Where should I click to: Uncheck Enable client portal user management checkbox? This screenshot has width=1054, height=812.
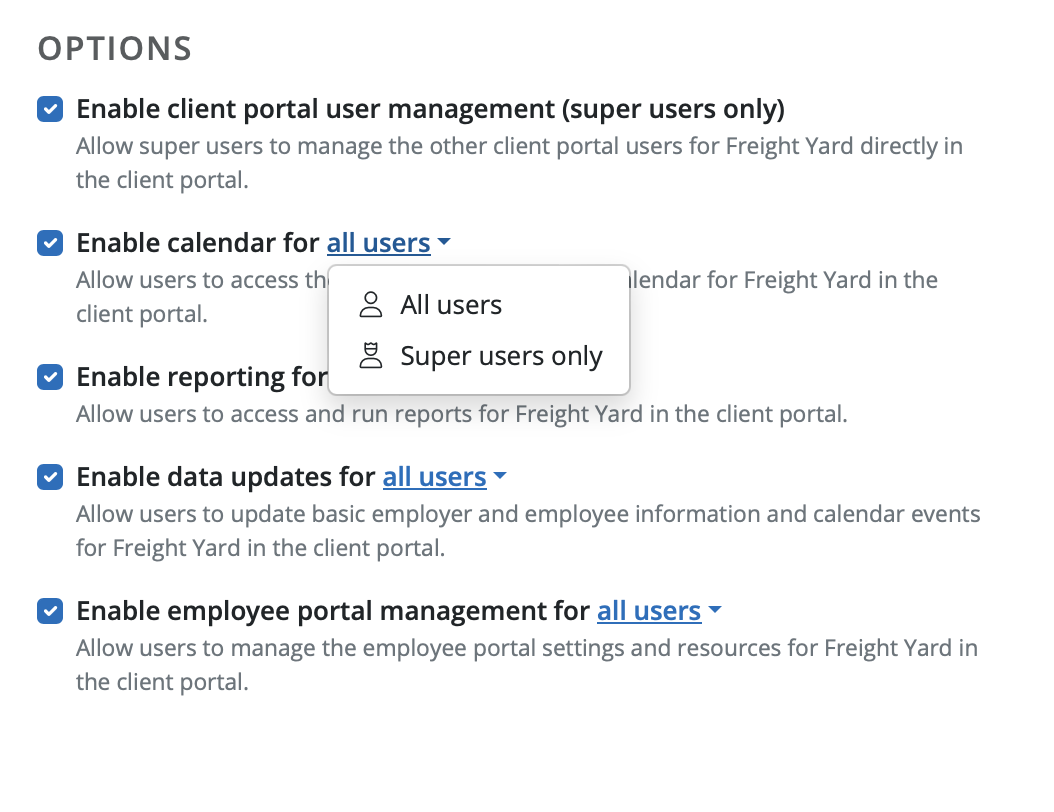(x=50, y=109)
